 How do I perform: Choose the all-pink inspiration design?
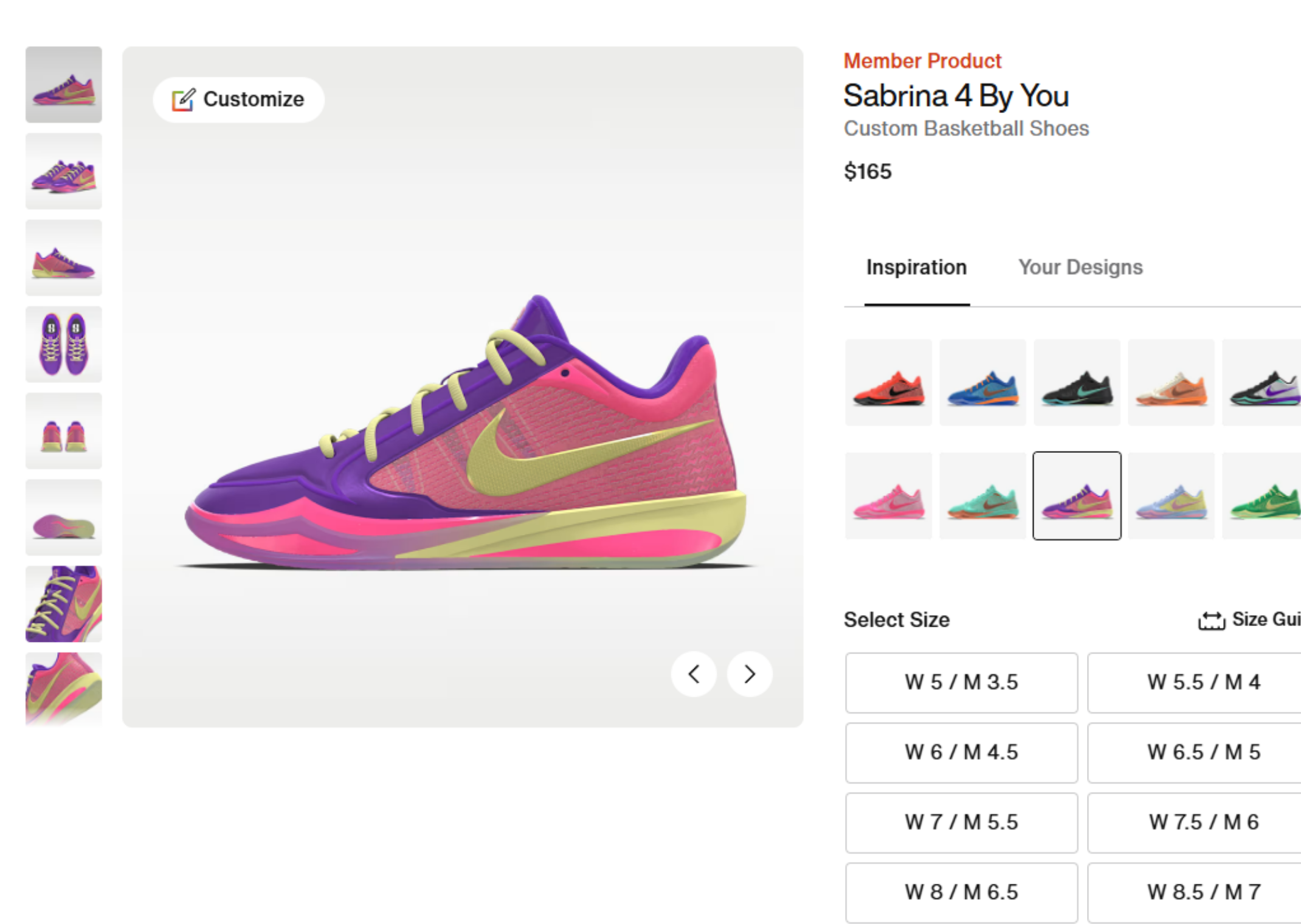(888, 495)
